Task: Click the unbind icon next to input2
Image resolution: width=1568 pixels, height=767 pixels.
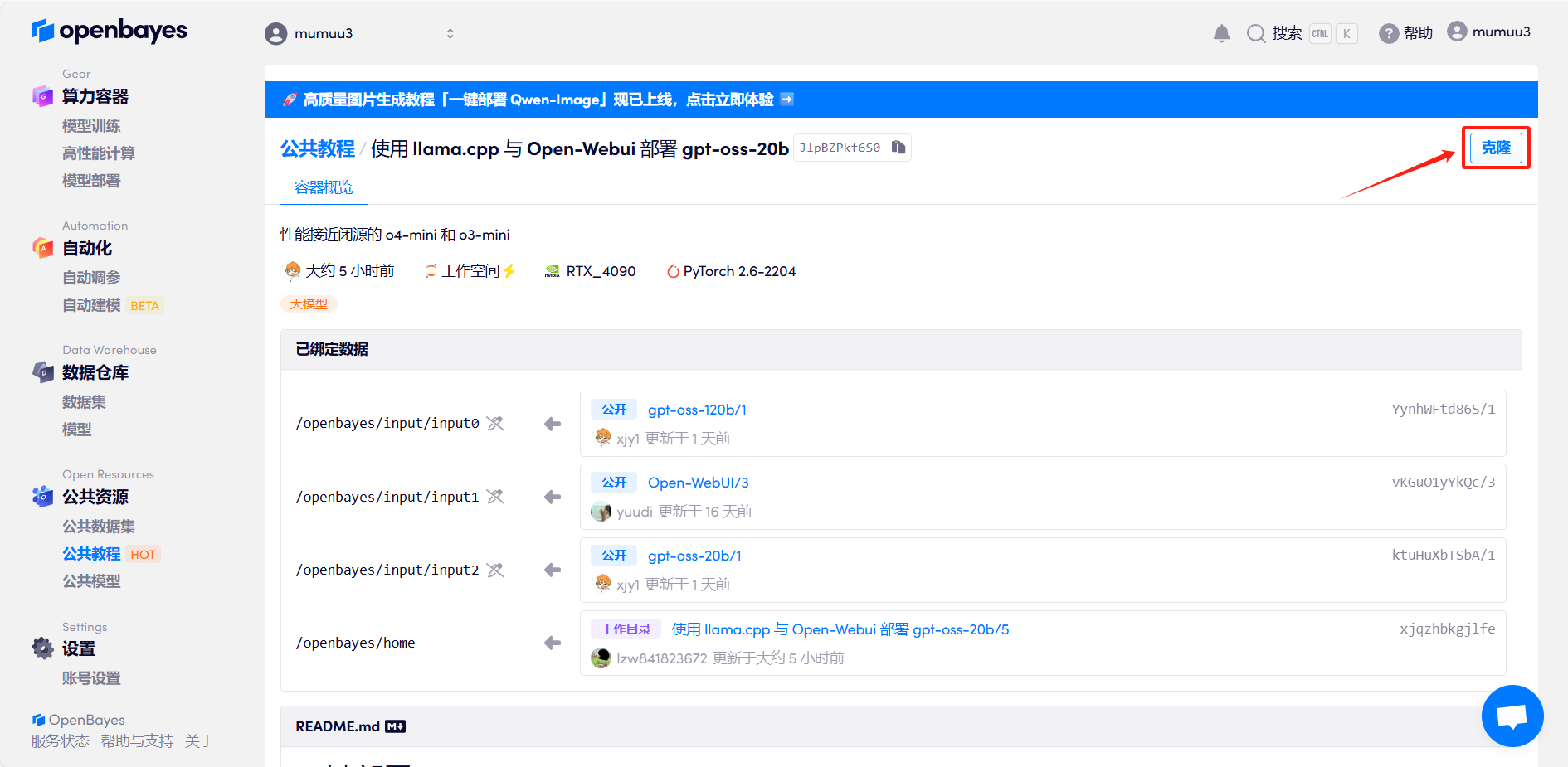Action: [495, 570]
